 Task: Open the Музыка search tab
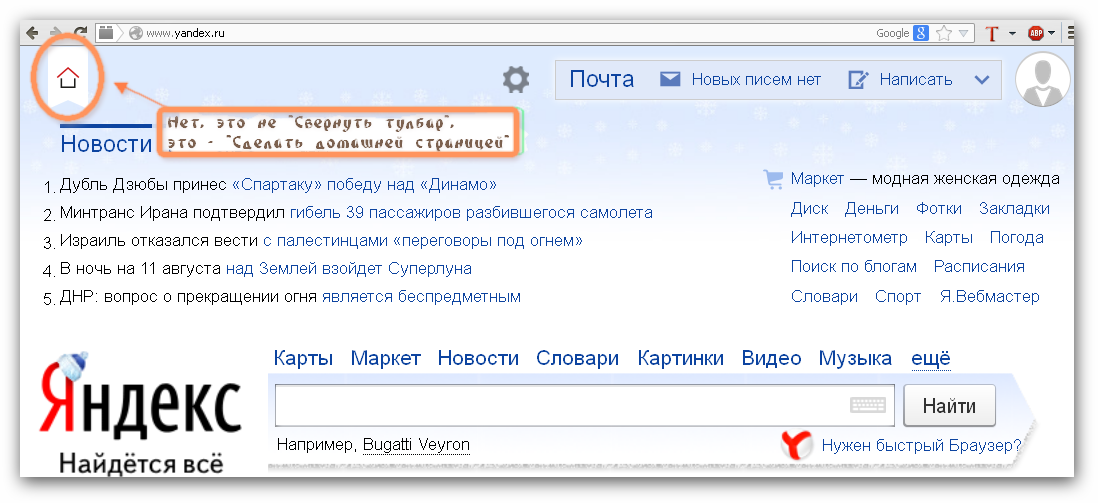coord(855,358)
